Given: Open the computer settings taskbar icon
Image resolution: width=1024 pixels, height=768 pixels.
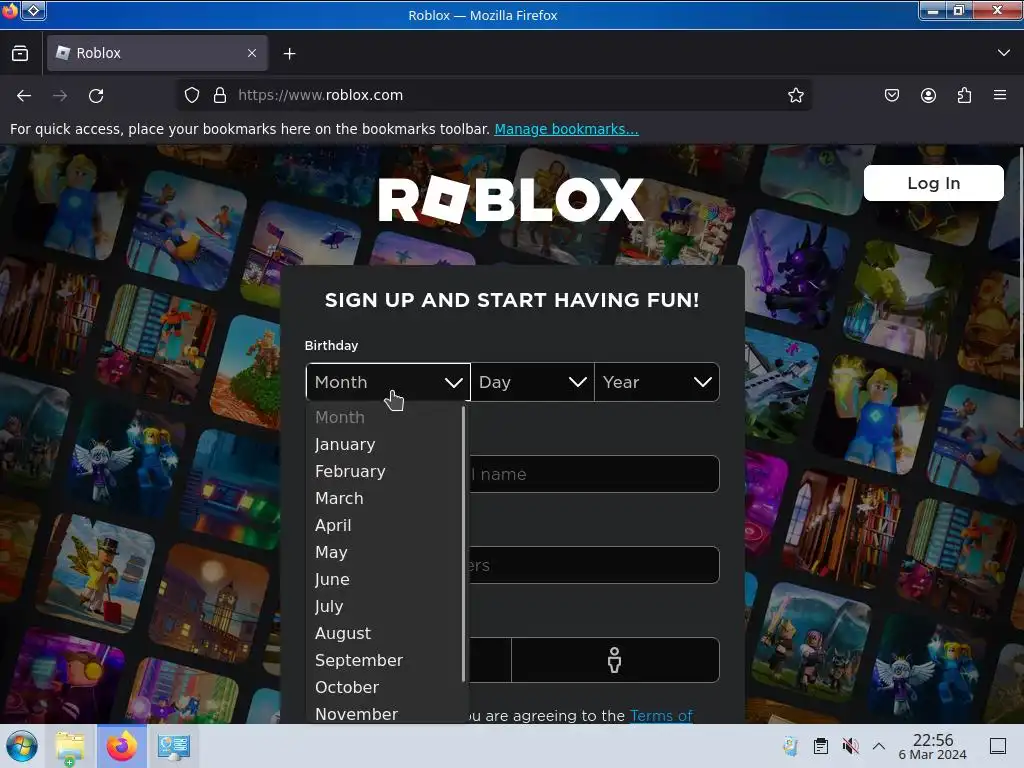Looking at the screenshot, I should click(x=173, y=746).
